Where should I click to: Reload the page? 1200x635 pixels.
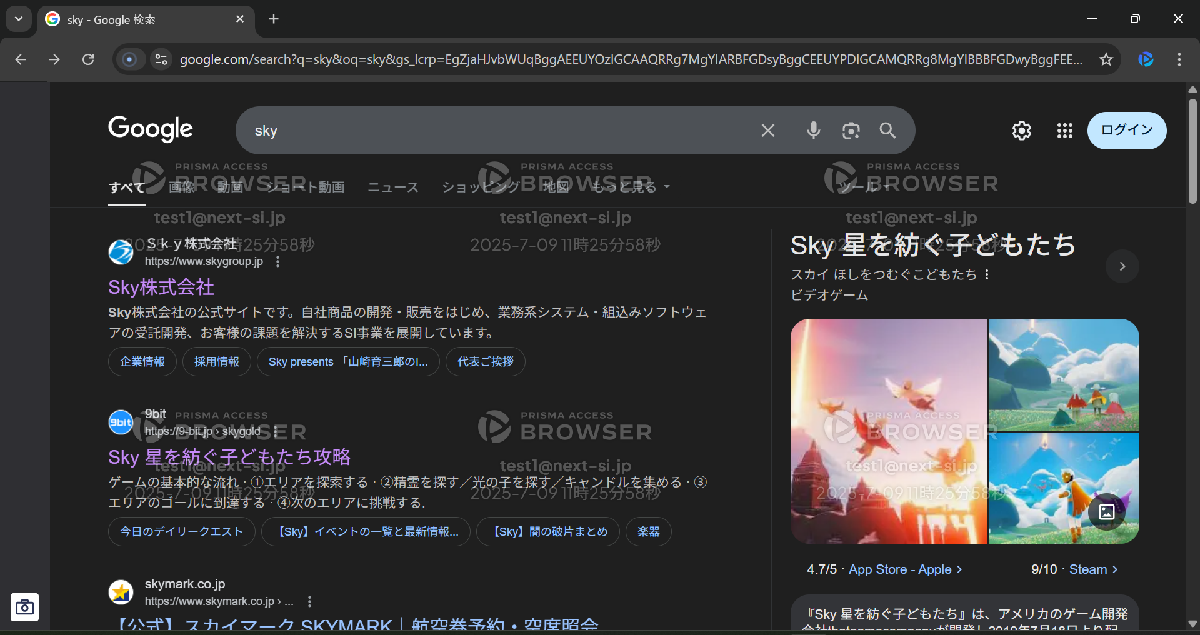(x=88, y=60)
